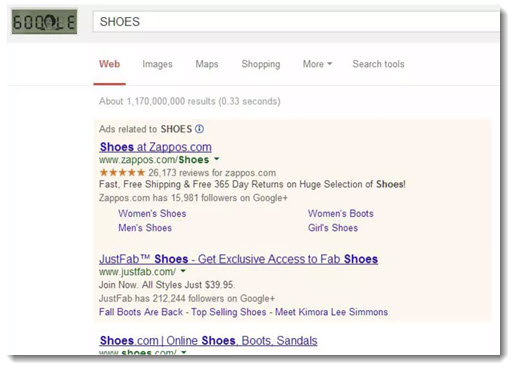515x370 pixels.
Task: Click the search box containing SHOES
Action: 296,22
